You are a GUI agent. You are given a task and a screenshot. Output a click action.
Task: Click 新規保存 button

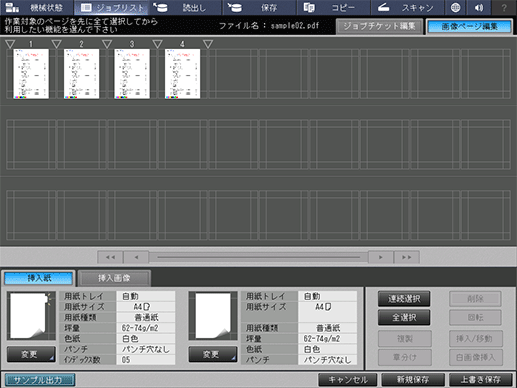point(413,380)
